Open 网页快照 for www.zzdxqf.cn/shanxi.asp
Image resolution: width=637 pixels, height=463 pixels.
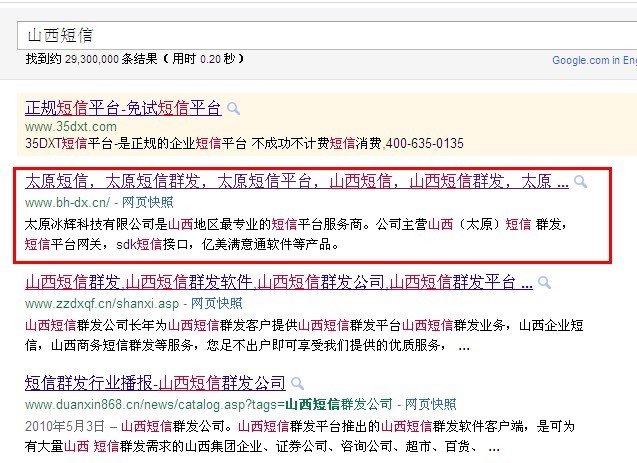click(x=217, y=303)
